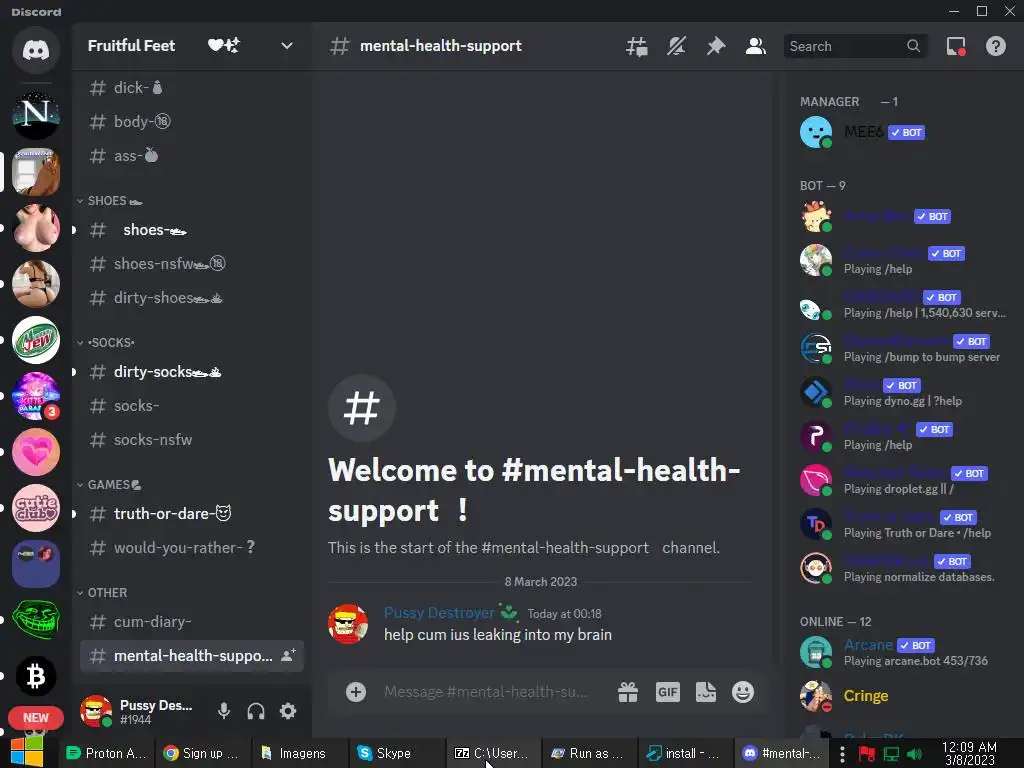This screenshot has height=768, width=1024.
Task: Open Discord home direct messages icon
Action: (x=36, y=50)
